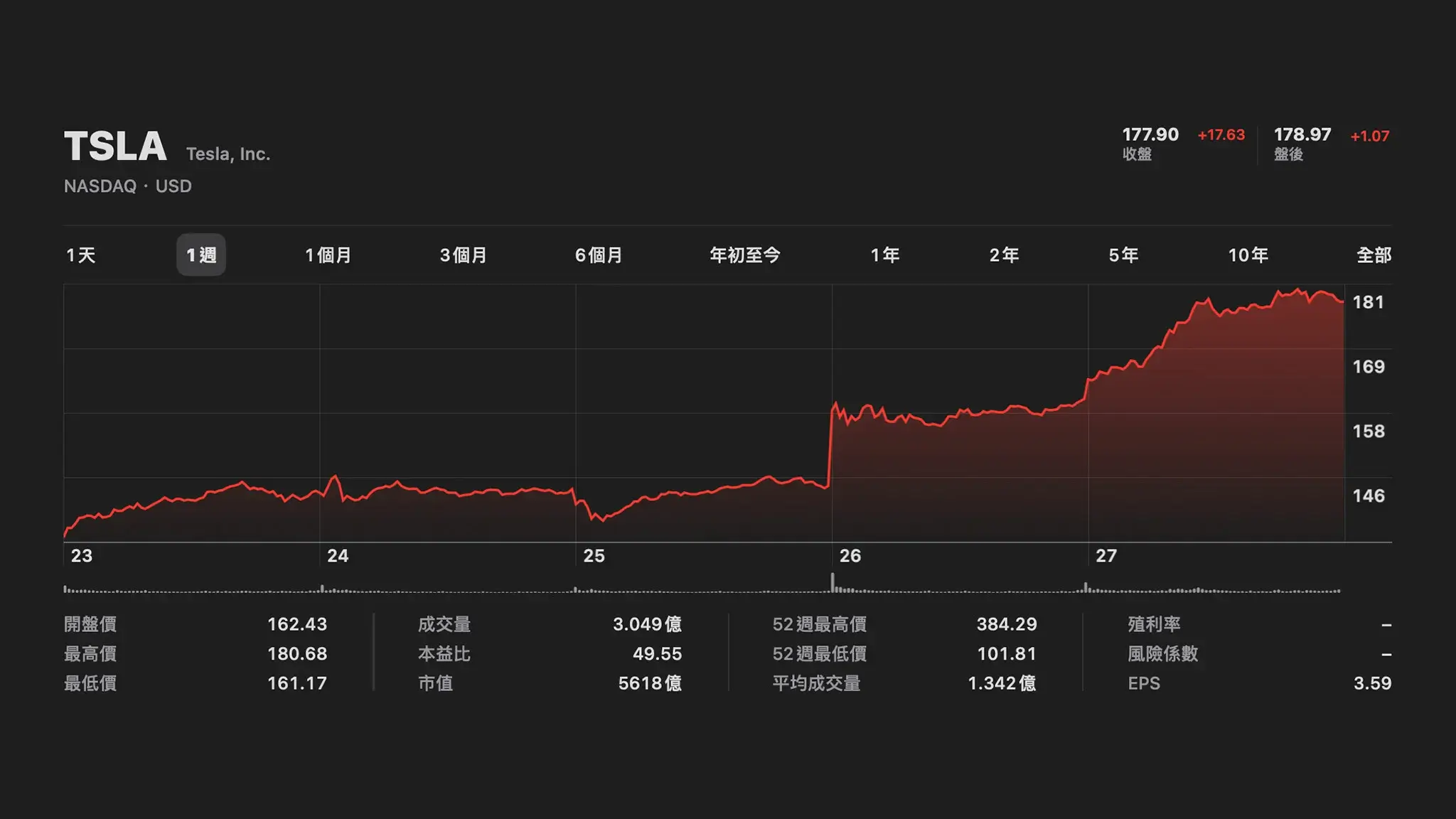Click the 盤後 label
Image resolution: width=1456 pixels, height=819 pixels.
click(x=1288, y=154)
